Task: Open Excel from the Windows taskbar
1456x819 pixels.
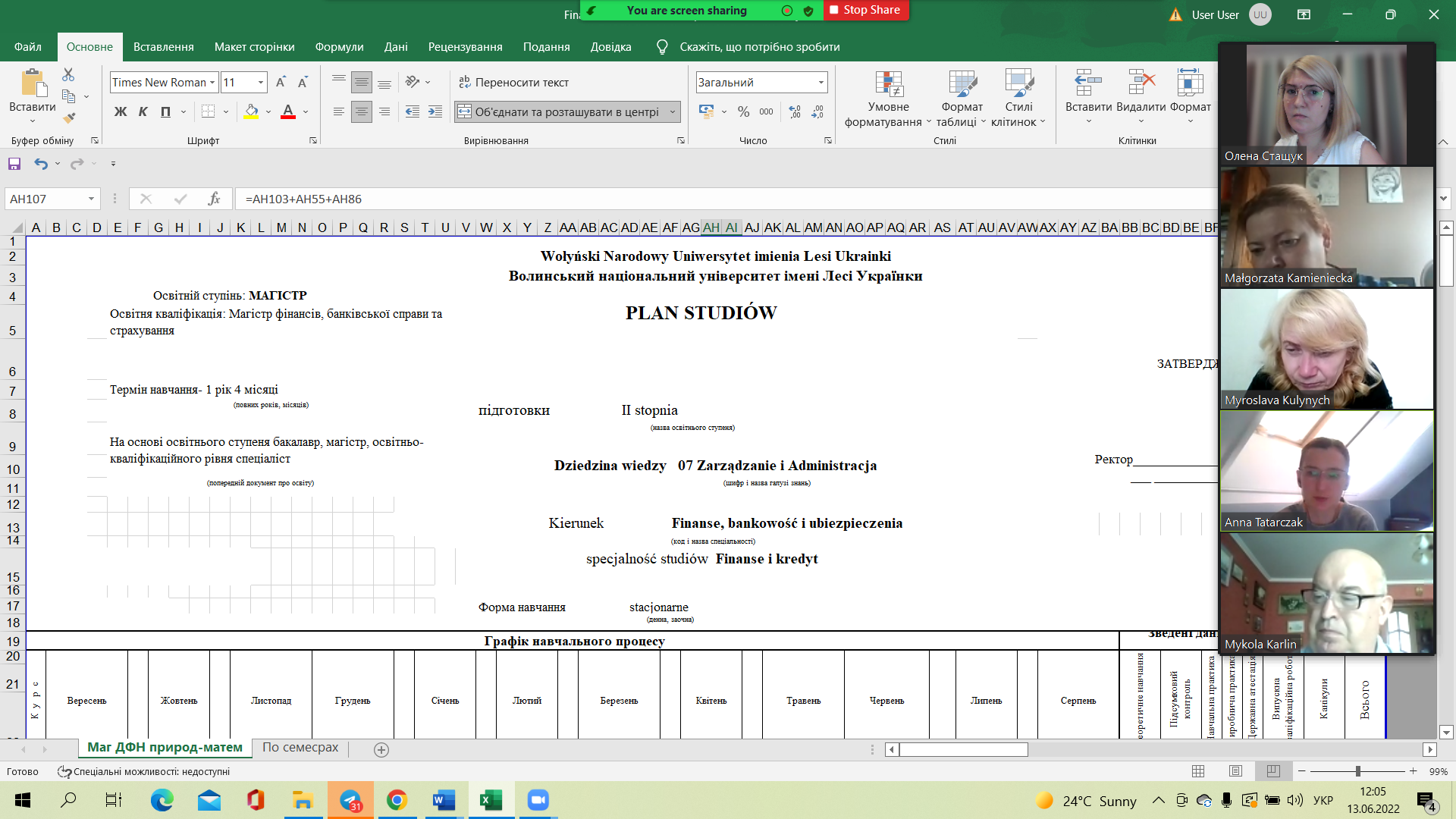Action: coord(491,800)
